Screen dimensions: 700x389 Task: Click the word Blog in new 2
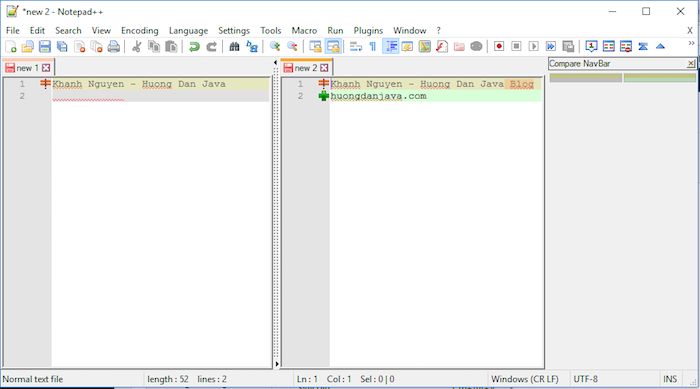point(521,84)
